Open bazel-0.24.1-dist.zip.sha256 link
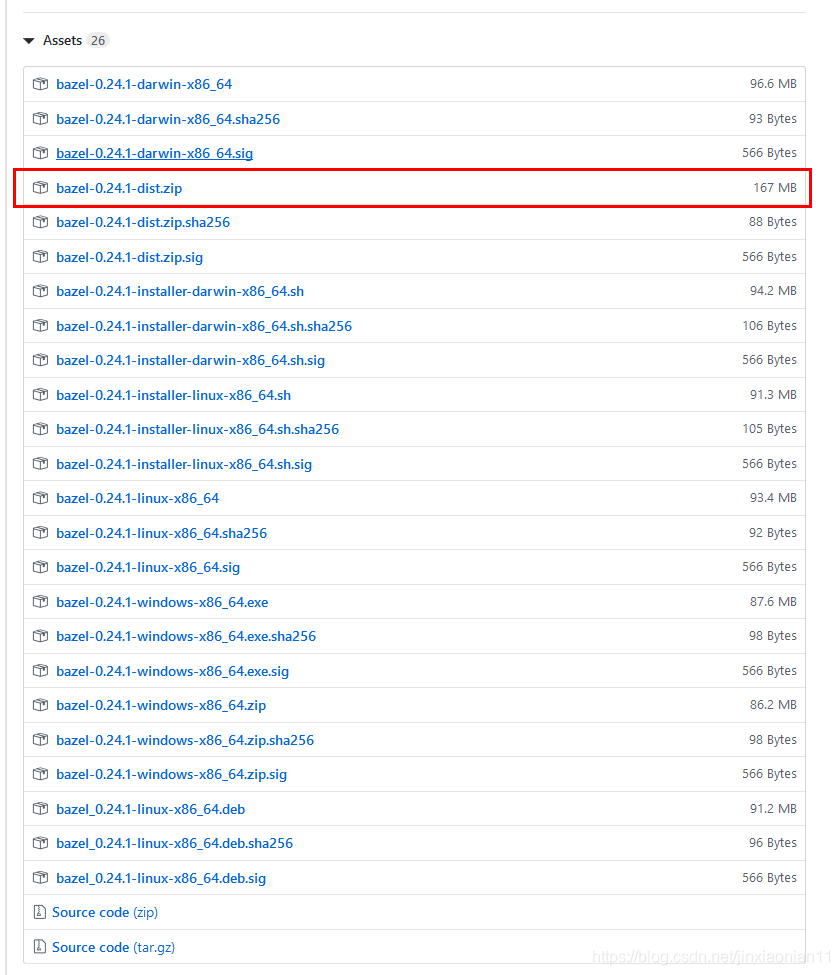 coord(143,222)
